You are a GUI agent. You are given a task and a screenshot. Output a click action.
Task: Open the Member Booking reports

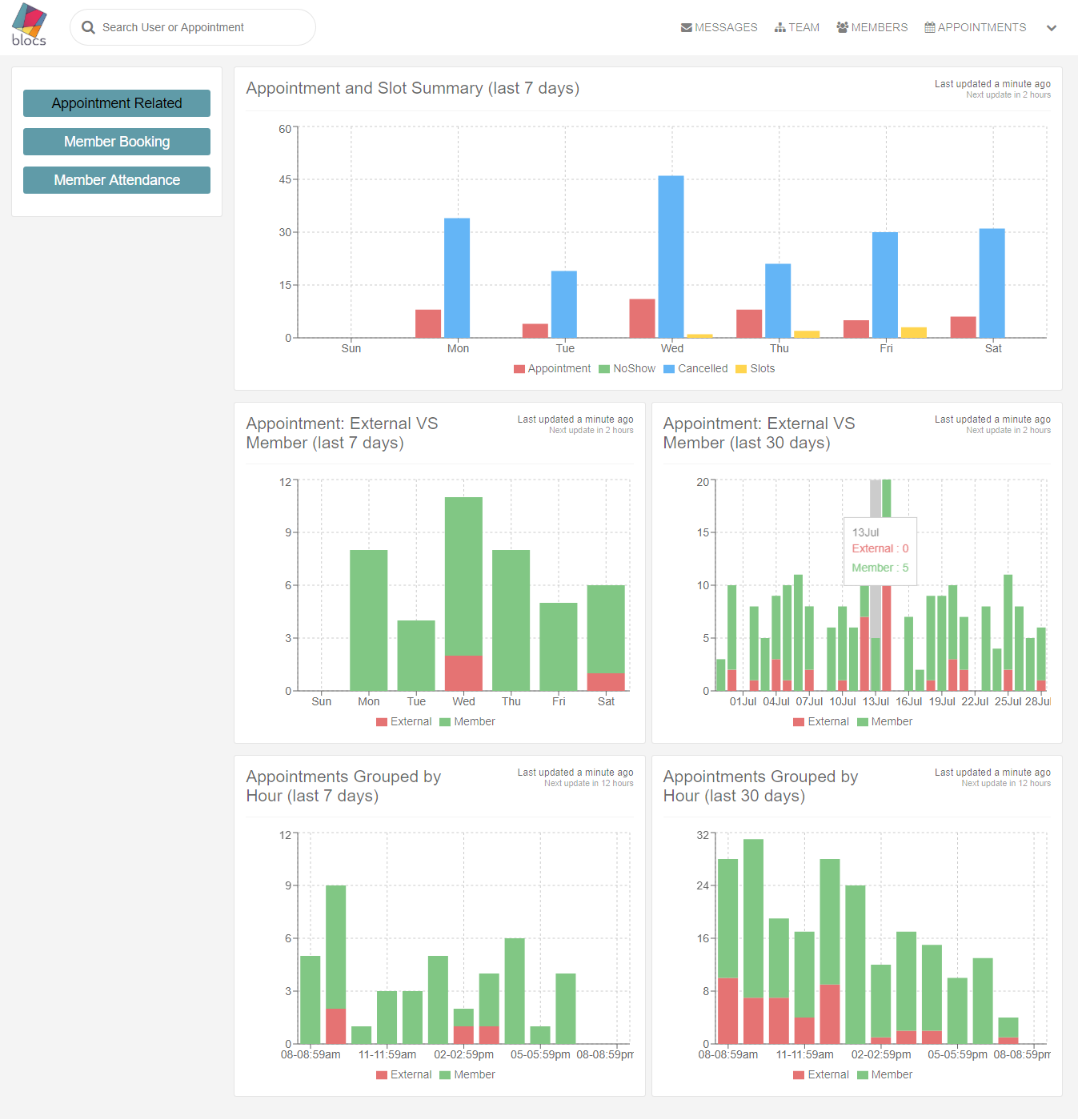click(117, 142)
